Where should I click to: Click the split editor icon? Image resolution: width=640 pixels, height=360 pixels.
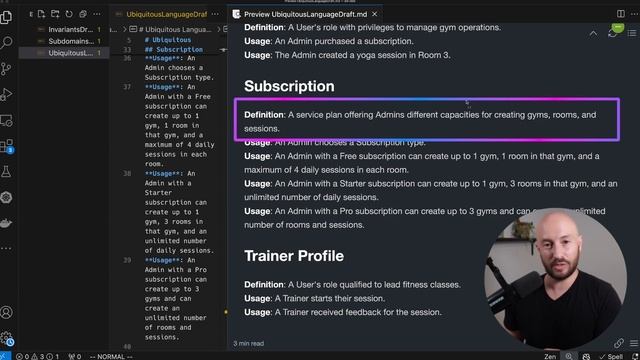[620, 13]
